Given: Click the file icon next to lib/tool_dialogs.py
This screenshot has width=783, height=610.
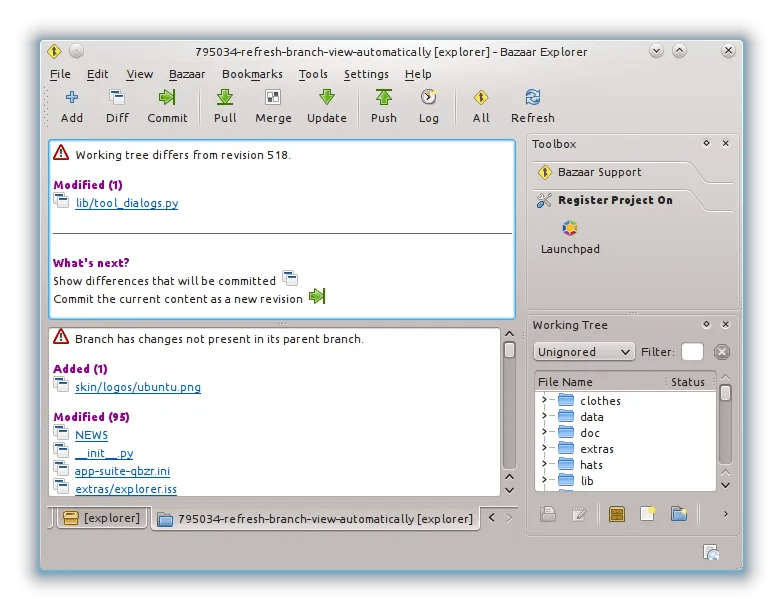Looking at the screenshot, I should click(61, 201).
